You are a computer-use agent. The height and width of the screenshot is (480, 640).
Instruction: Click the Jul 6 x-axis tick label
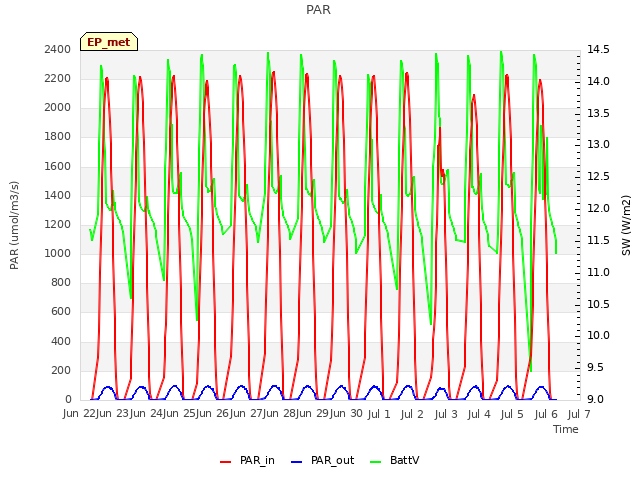tap(546, 414)
